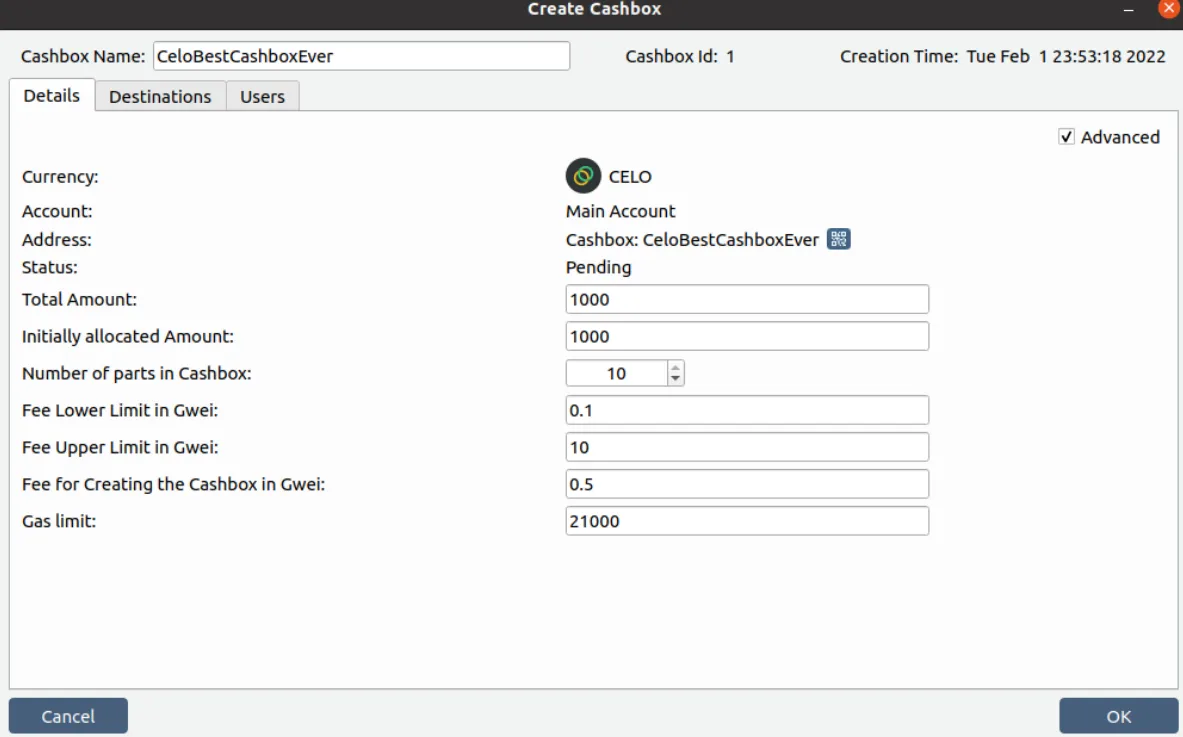The width and height of the screenshot is (1183, 737).
Task: Increase number of parts with the up arrow
Action: click(x=675, y=367)
